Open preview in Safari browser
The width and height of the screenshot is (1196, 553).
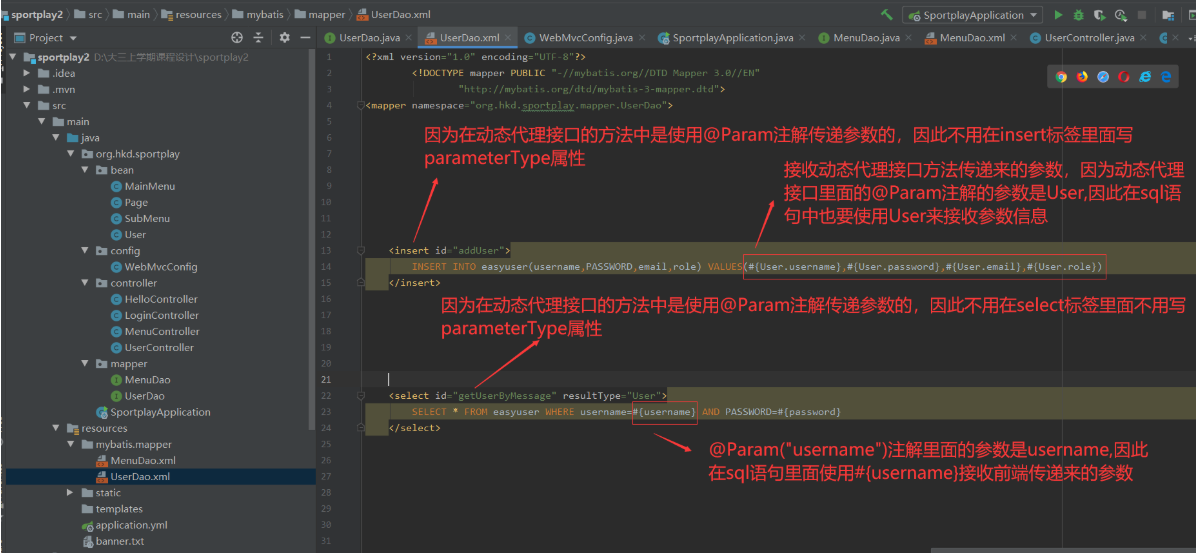(x=1103, y=76)
